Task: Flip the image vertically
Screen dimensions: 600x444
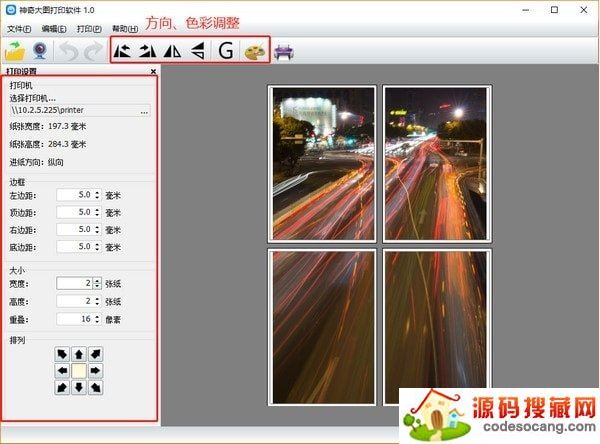Action: 198,51
